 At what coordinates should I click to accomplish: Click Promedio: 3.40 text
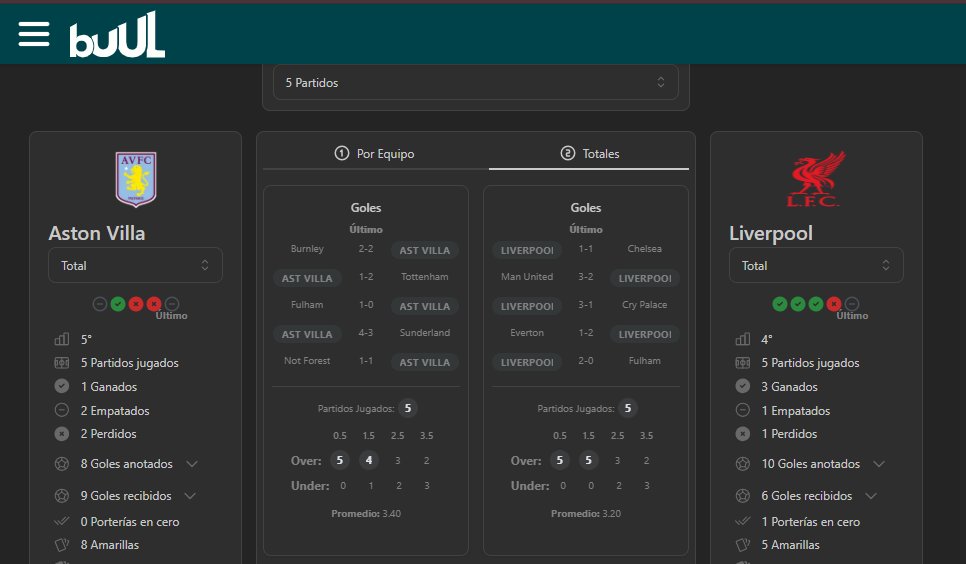366,513
